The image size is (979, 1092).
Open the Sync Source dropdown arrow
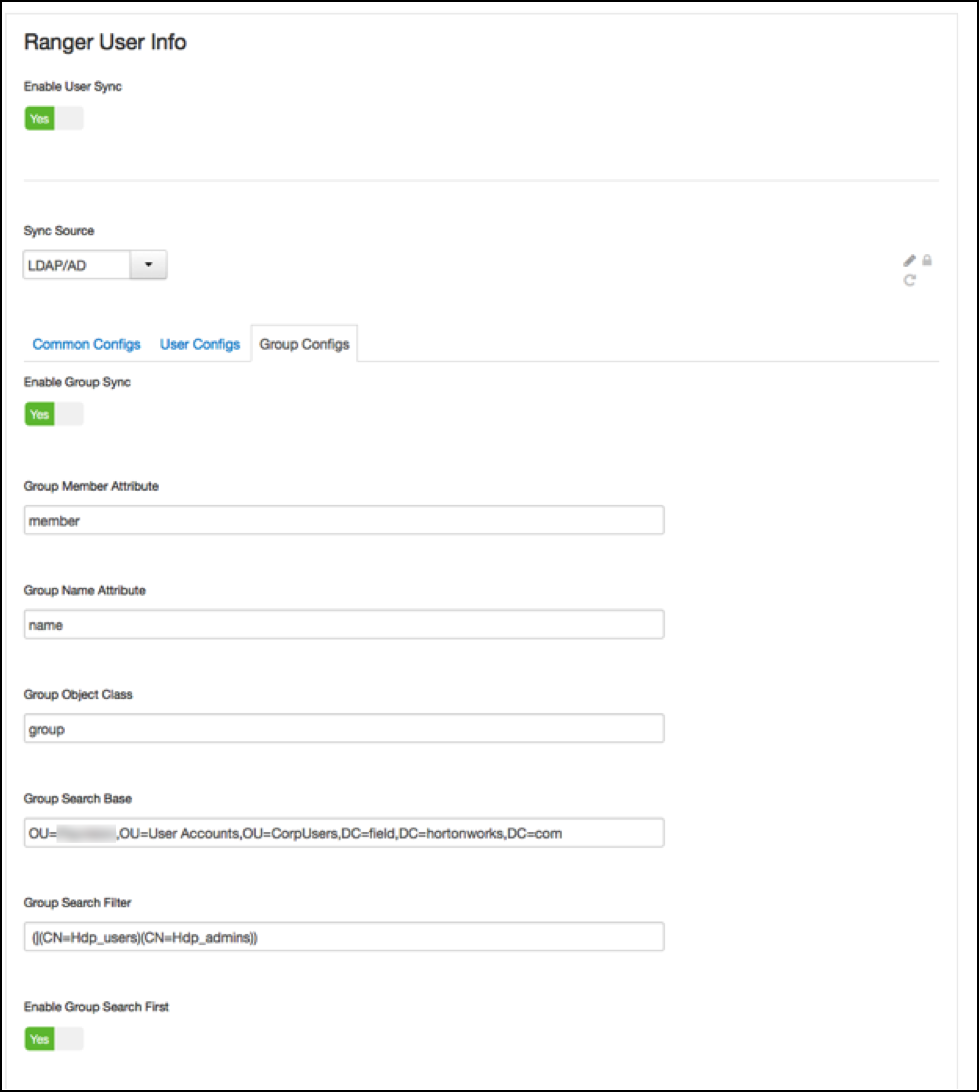148,265
